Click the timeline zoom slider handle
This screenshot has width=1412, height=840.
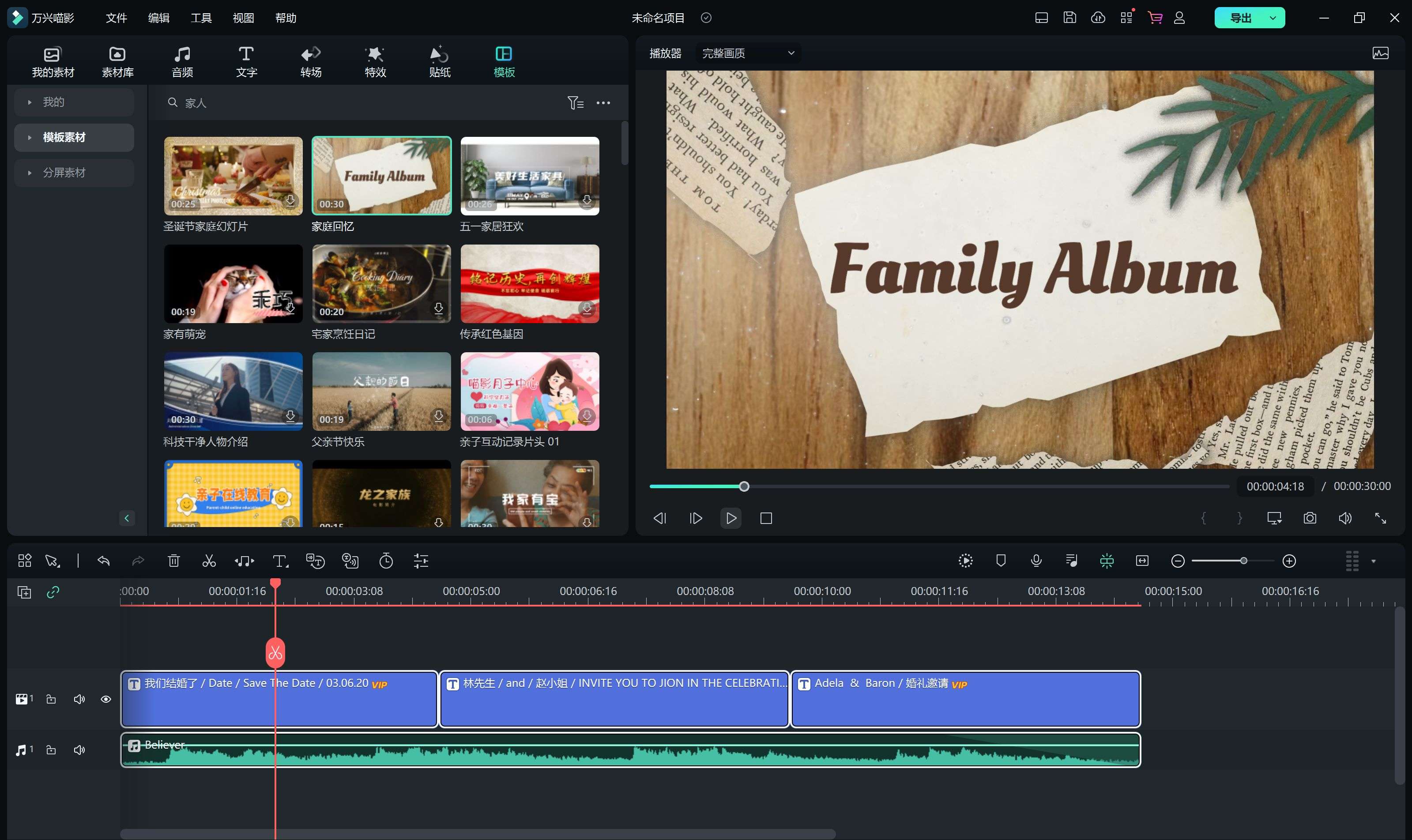[1243, 561]
